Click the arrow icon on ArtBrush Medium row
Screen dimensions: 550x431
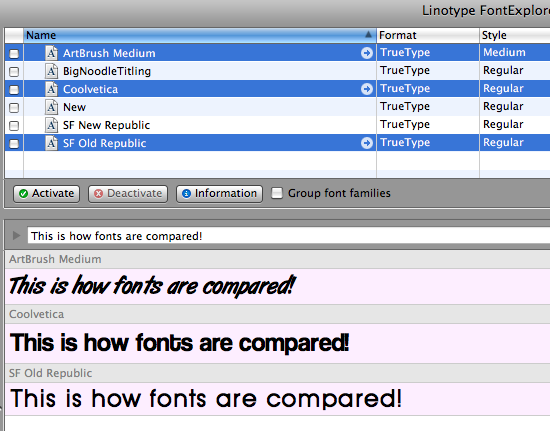click(367, 53)
